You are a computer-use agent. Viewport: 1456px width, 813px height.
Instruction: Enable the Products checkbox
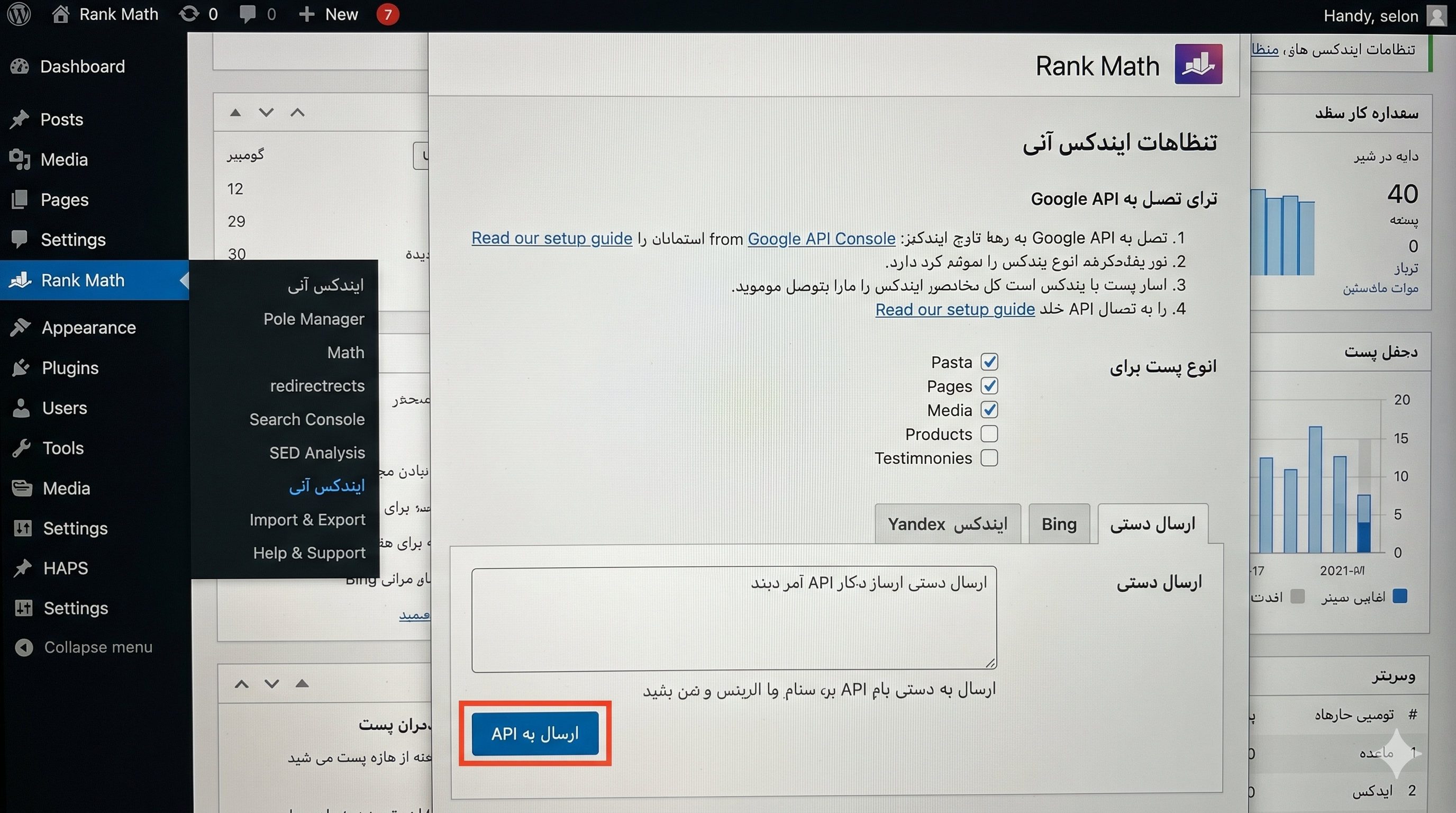pyautogui.click(x=989, y=433)
